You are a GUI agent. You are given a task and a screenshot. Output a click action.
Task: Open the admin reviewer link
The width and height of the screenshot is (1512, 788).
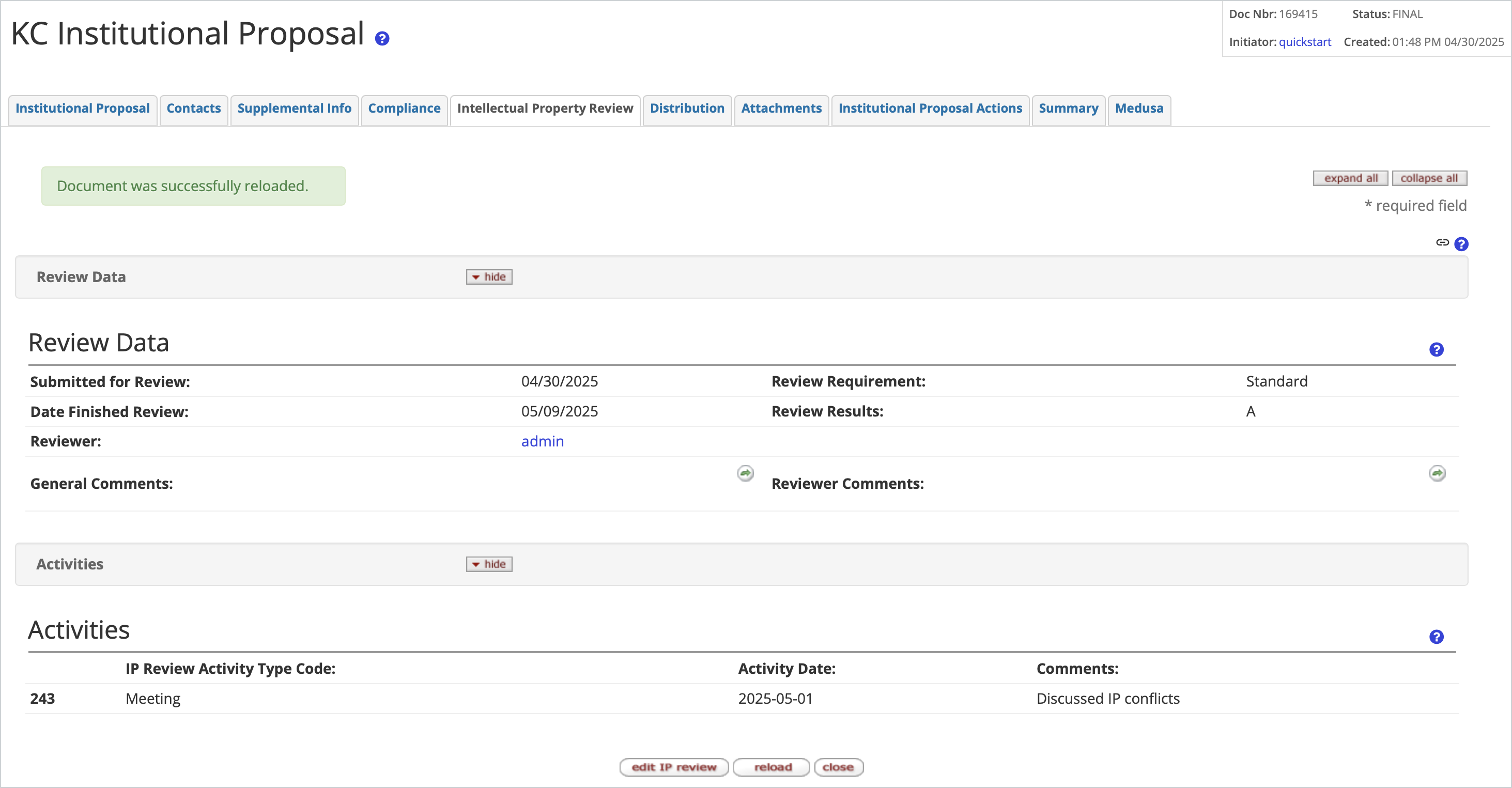pos(542,441)
